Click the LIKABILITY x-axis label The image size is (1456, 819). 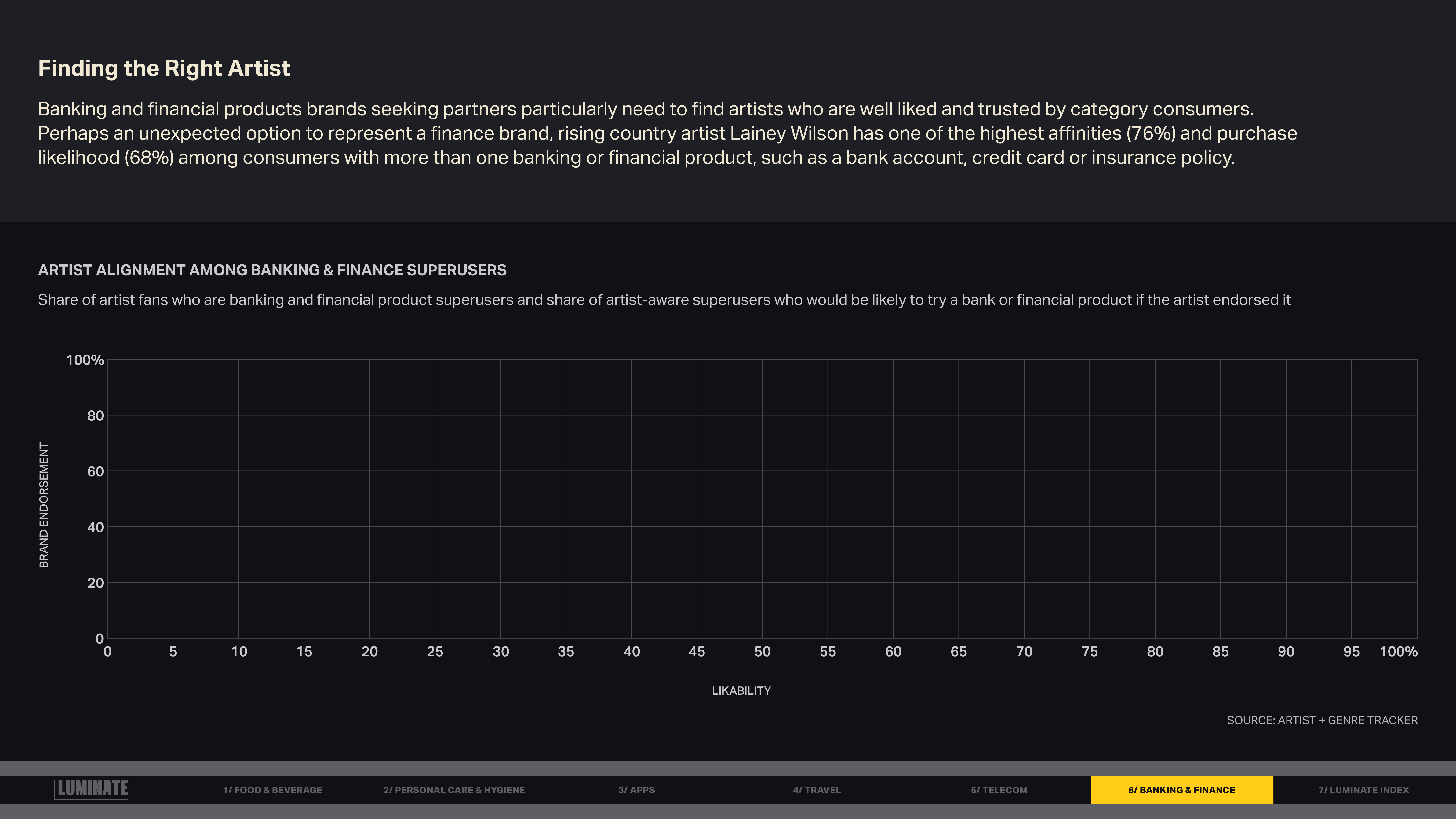(741, 691)
